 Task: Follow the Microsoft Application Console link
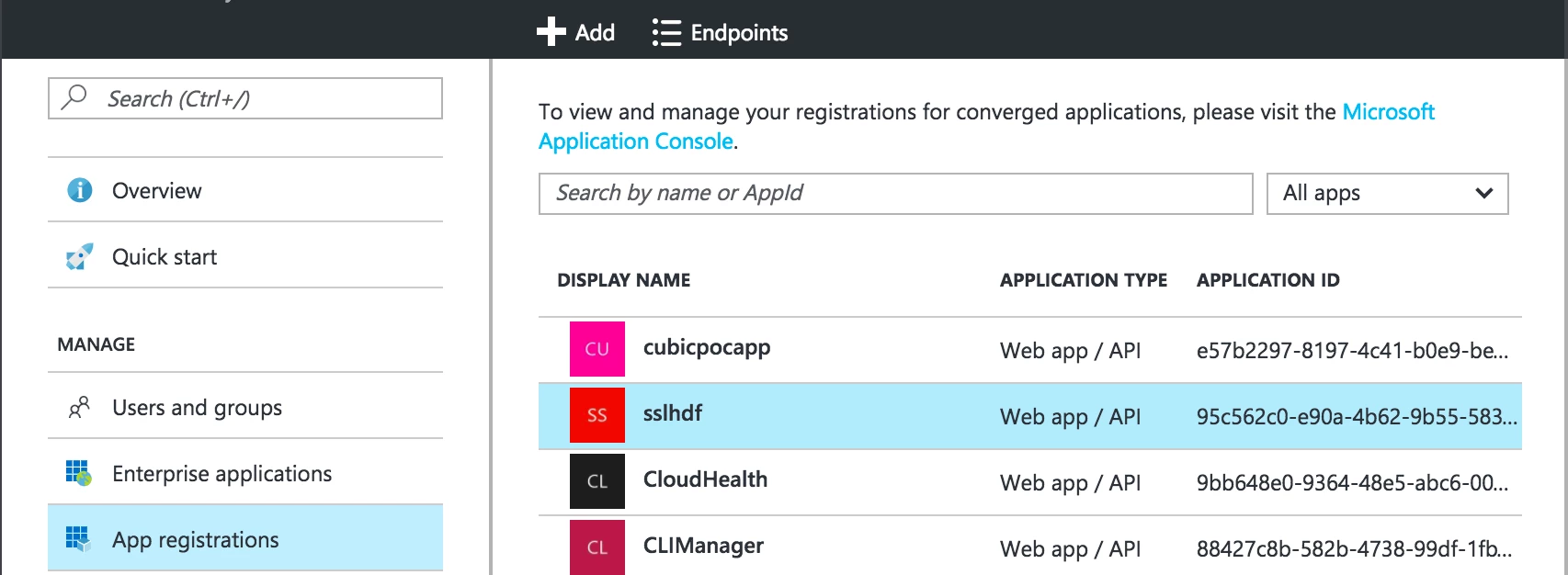click(x=986, y=127)
